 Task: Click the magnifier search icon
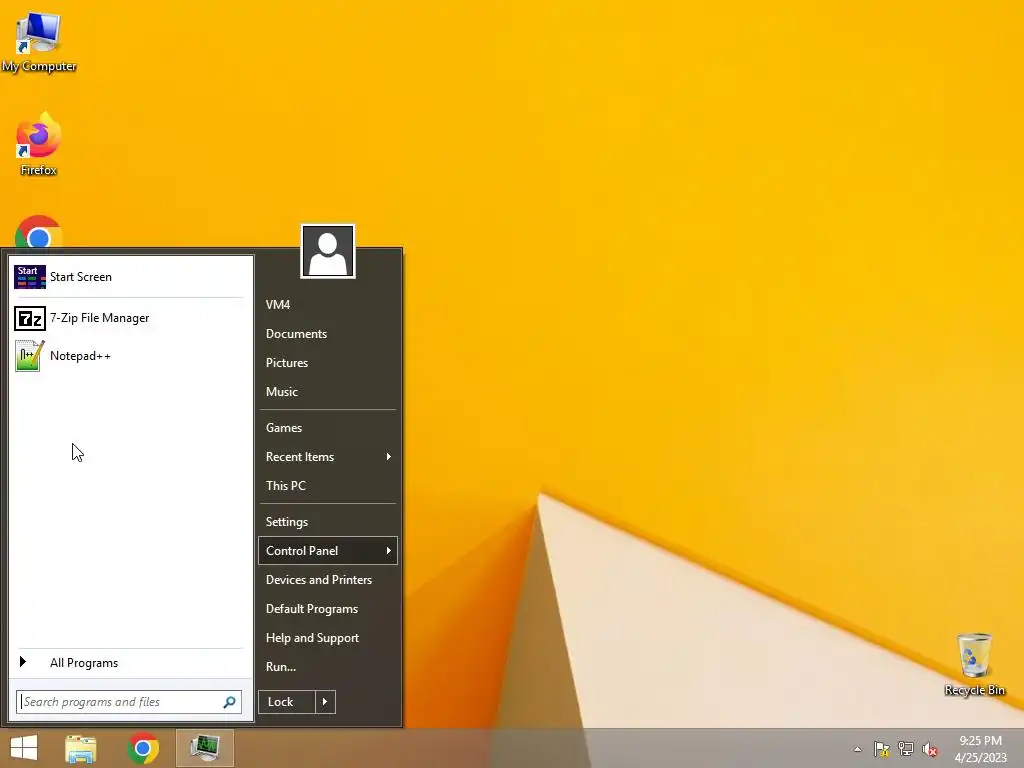point(229,702)
